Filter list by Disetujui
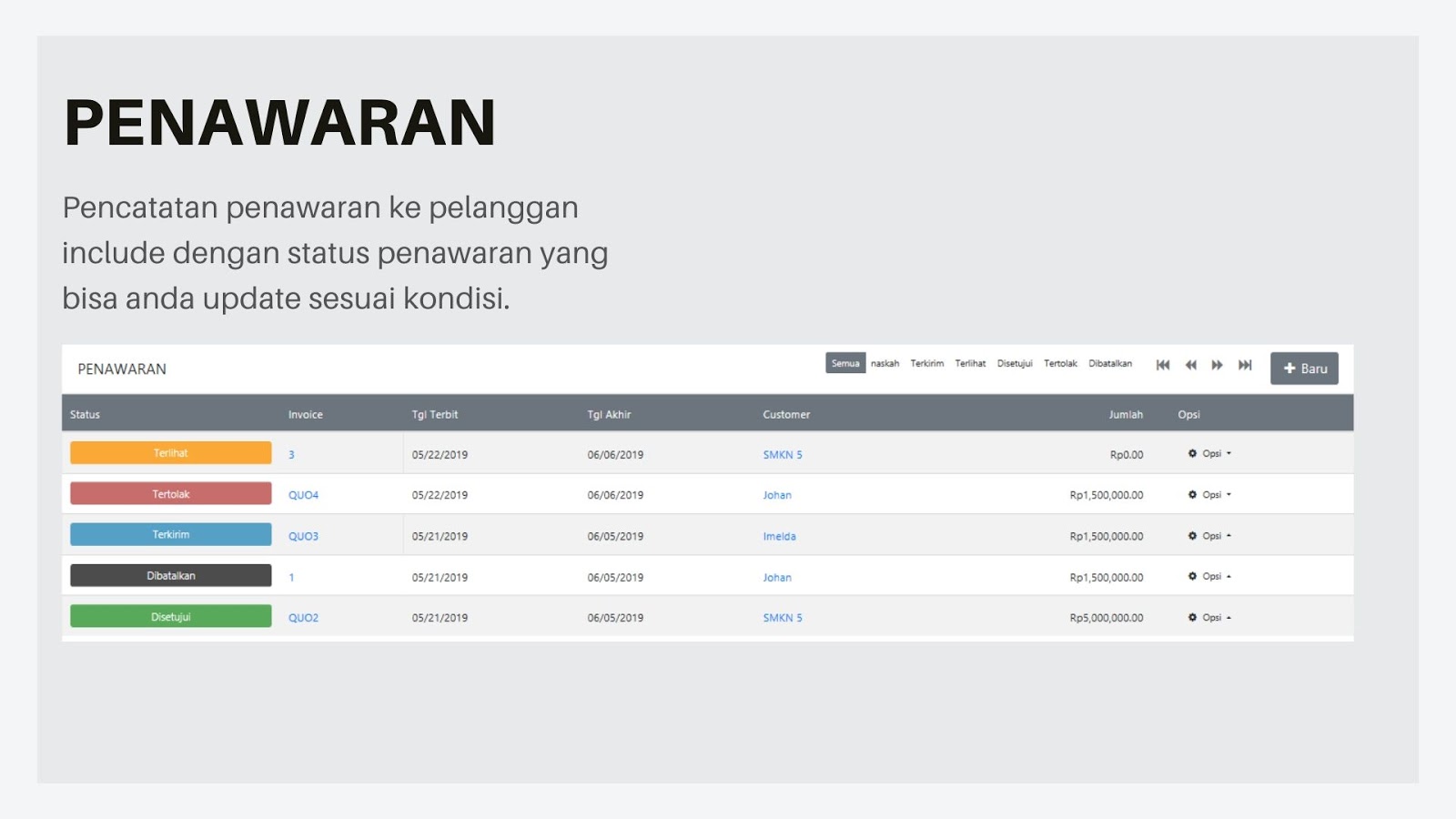The width and height of the screenshot is (1456, 819). 1015,363
